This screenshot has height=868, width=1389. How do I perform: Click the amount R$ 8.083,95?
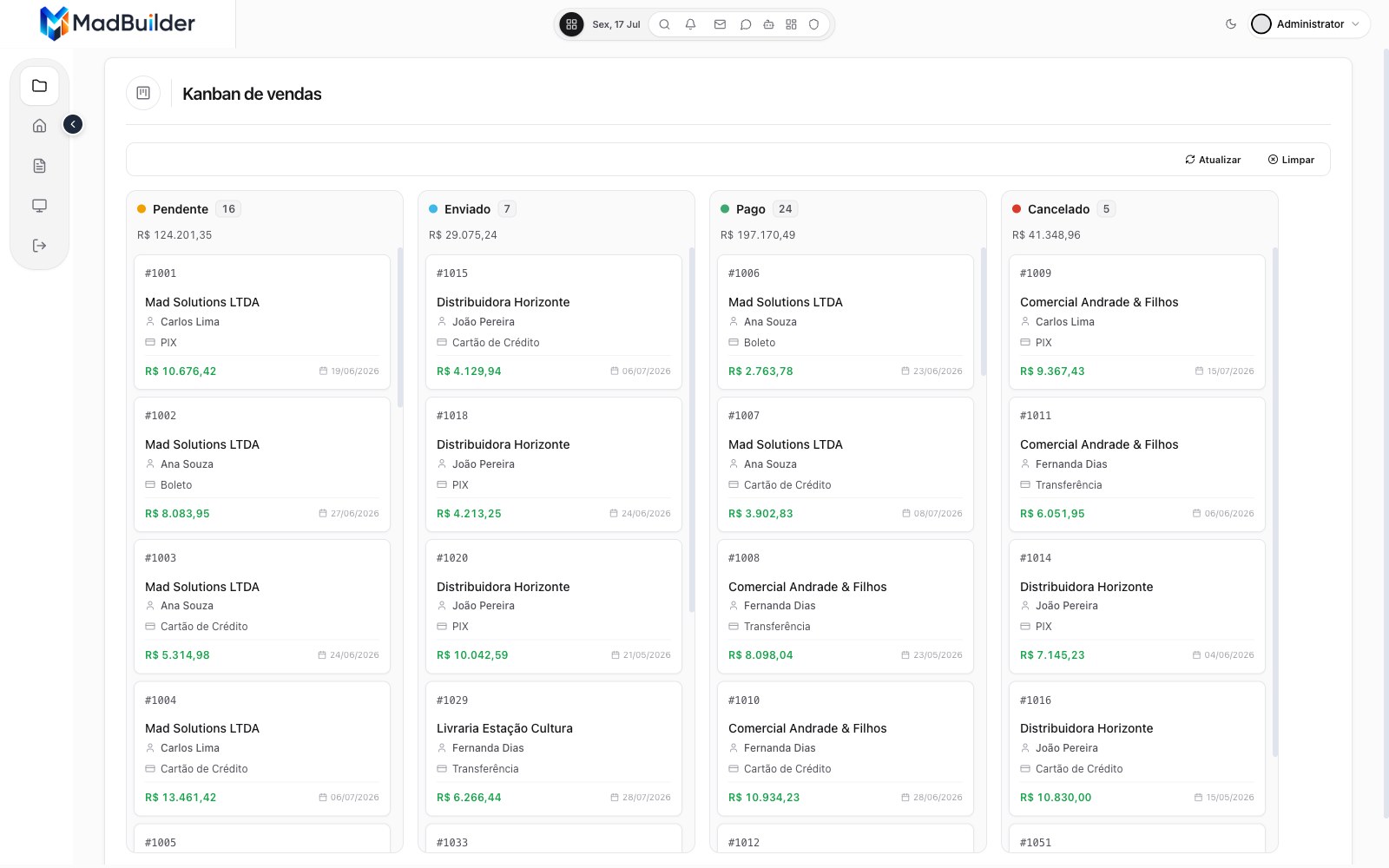[x=177, y=514]
